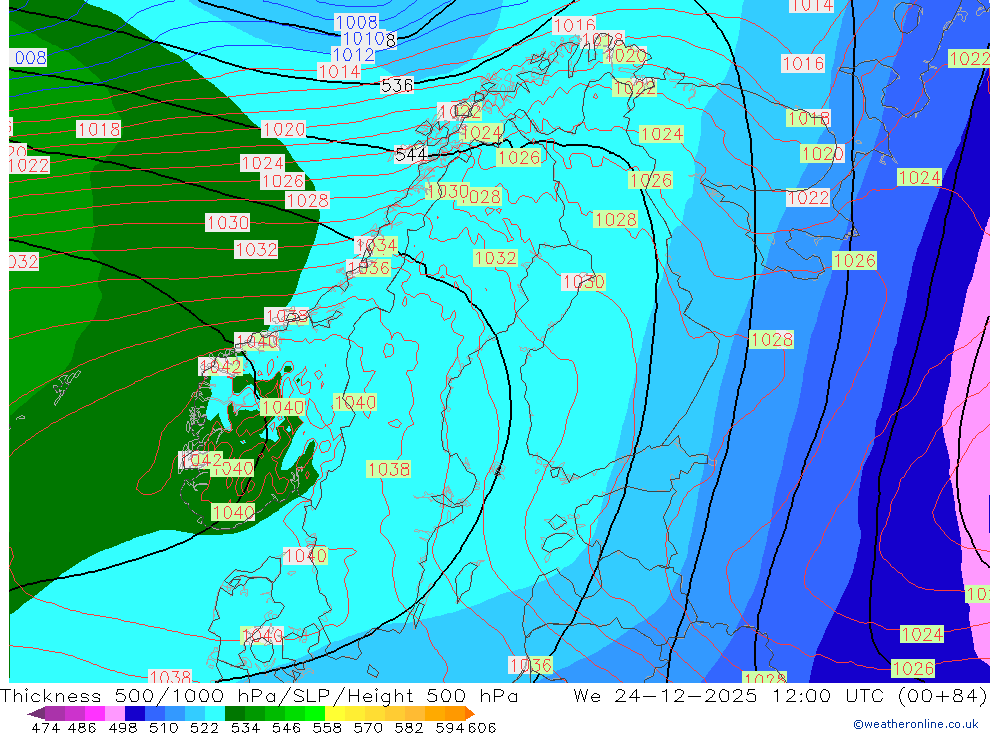Click the 544 height contour label
1000x733 pixels.
(411, 154)
